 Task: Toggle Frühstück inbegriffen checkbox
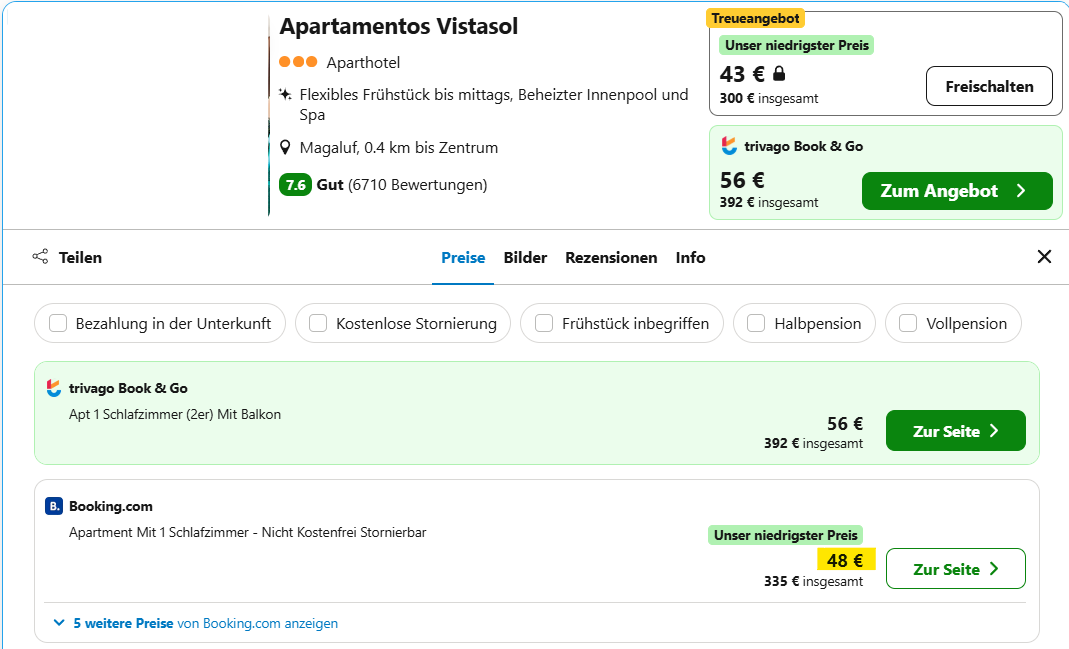coord(545,323)
